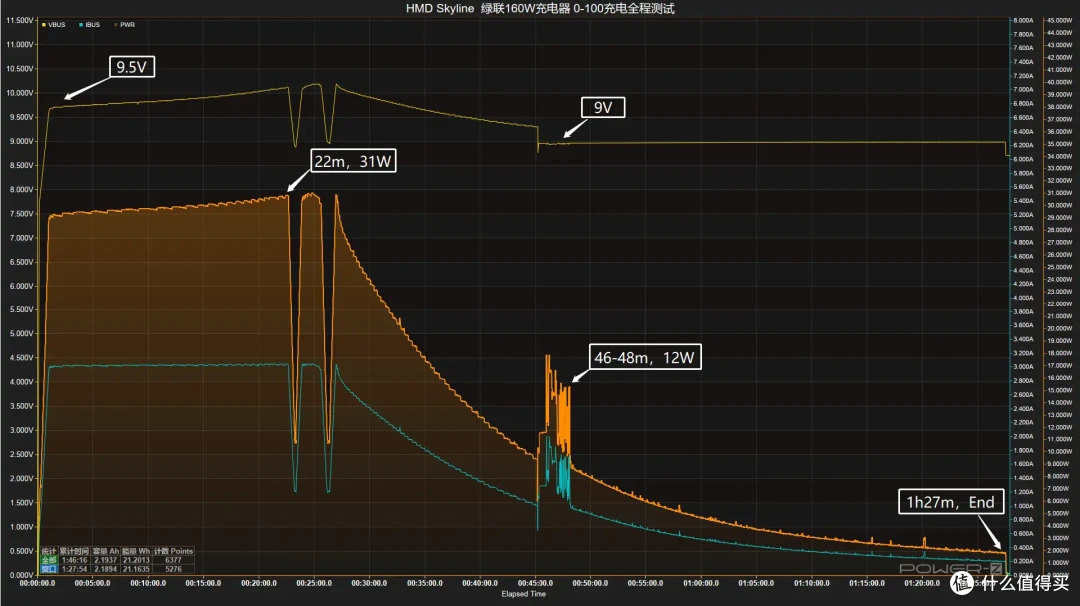Click the 21.1635 energy cell
1080x606 pixels.
point(136,570)
